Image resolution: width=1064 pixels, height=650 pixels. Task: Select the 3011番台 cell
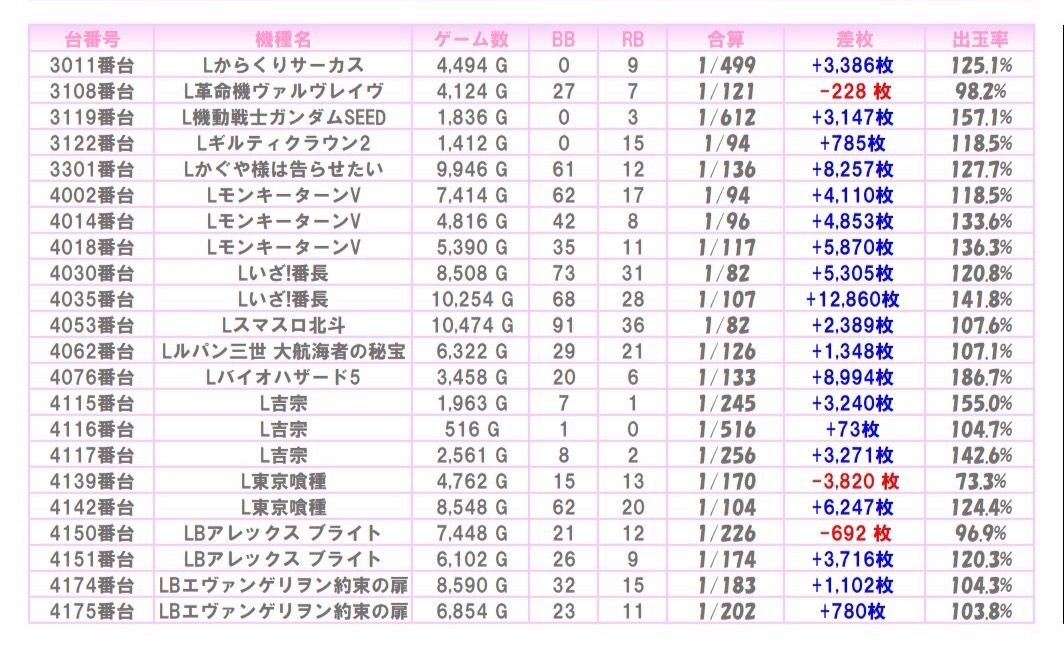tap(92, 65)
